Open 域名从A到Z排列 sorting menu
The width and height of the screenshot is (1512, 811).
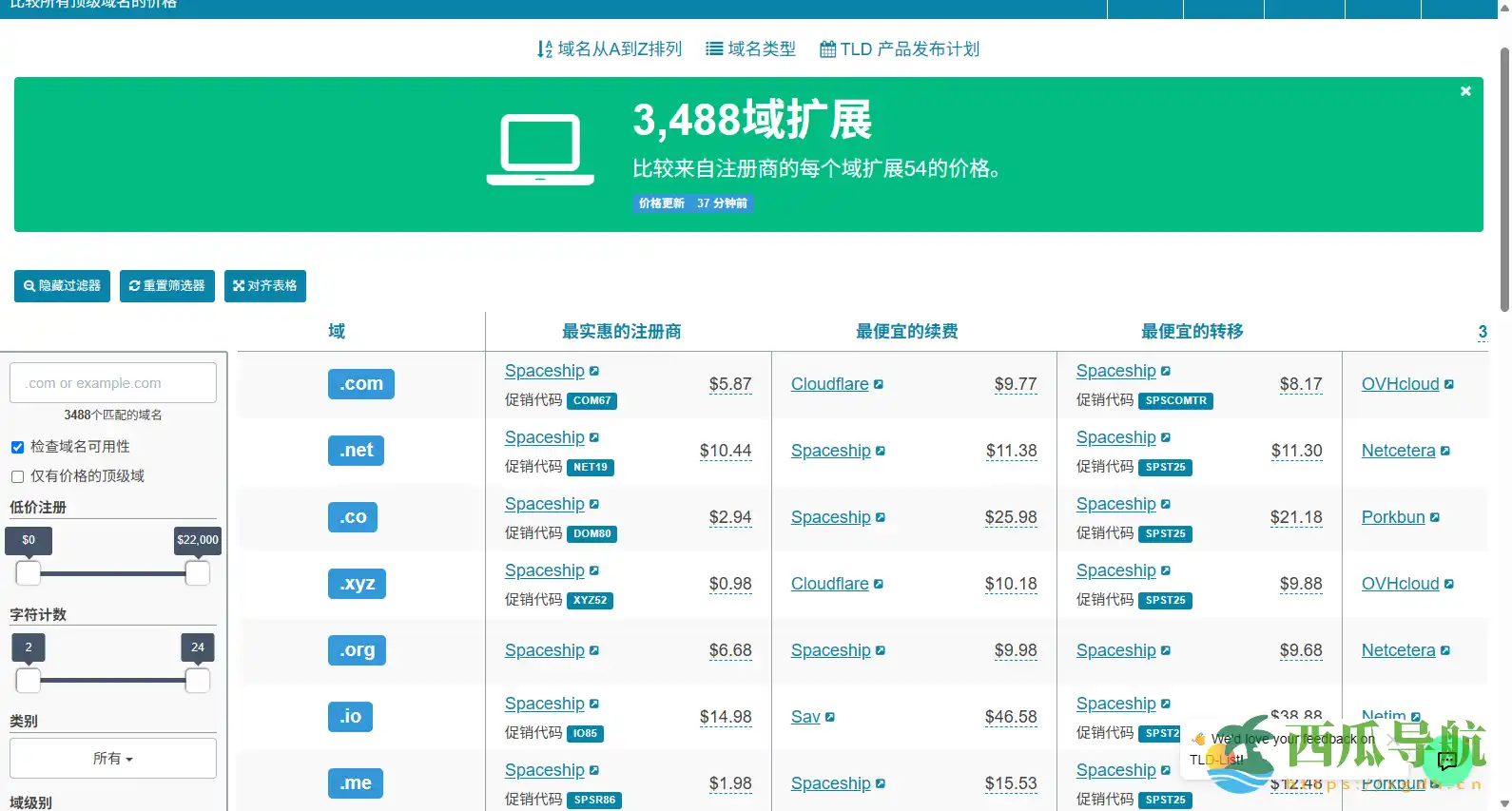[610, 48]
